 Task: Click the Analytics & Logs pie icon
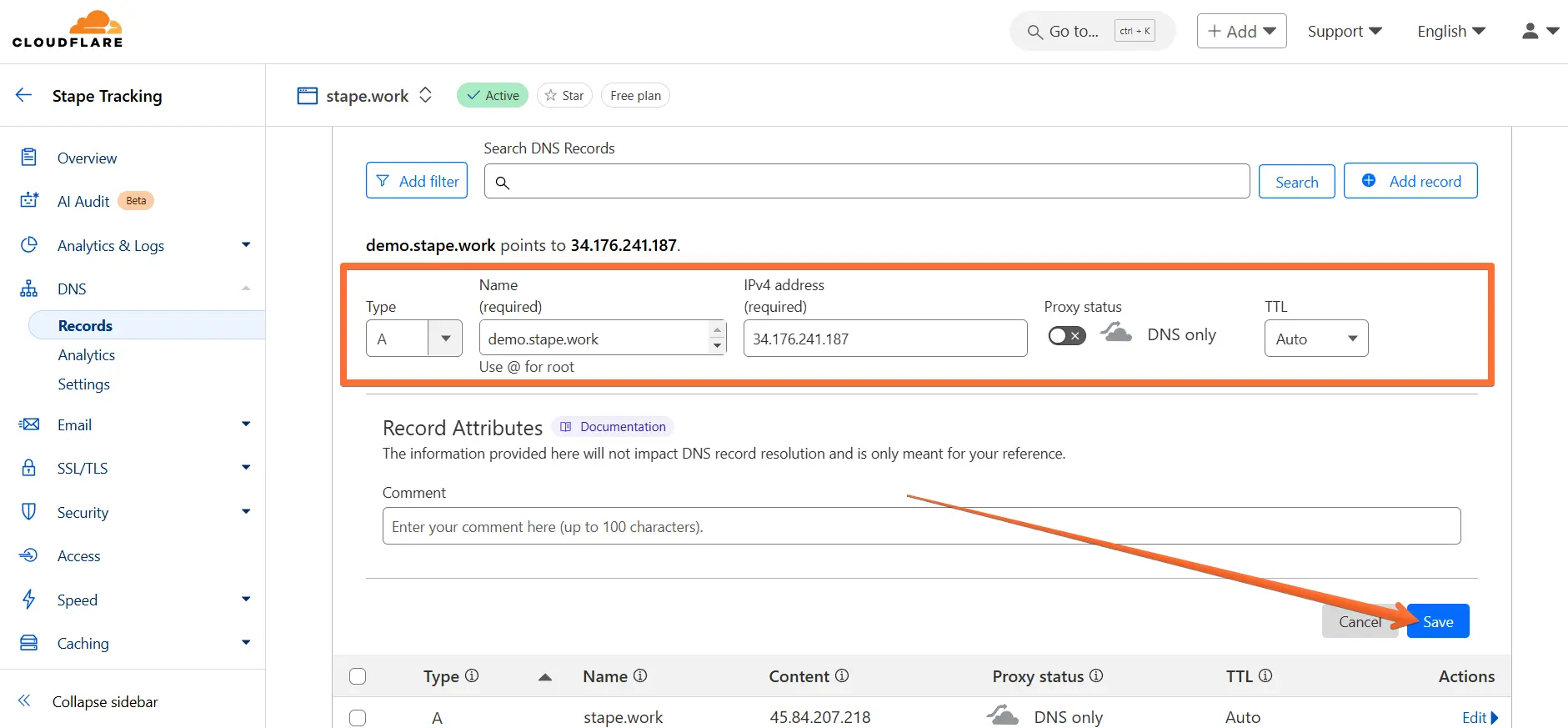[29, 244]
